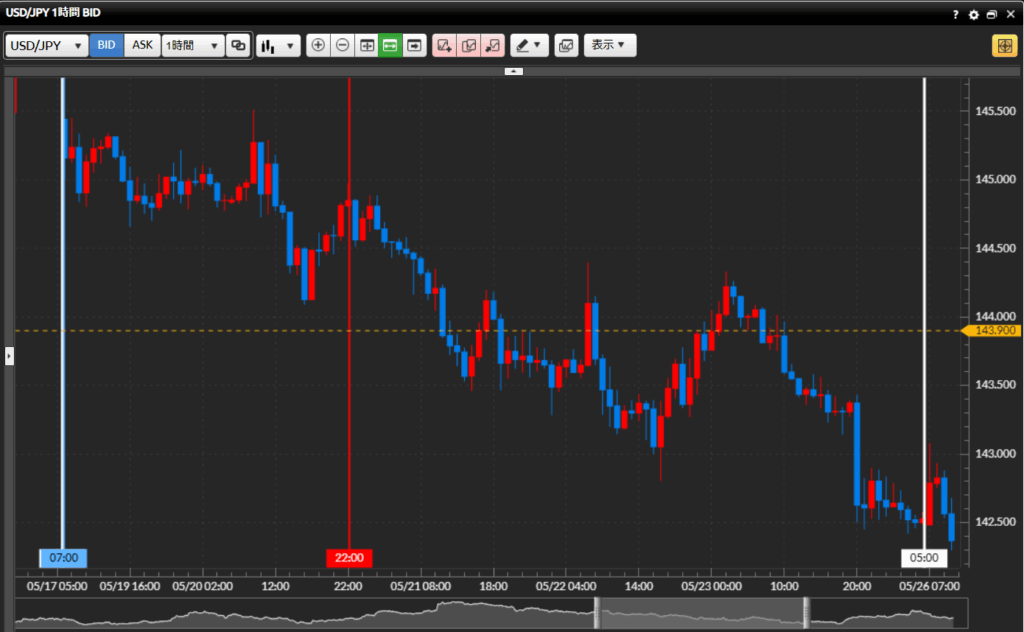Viewport: 1024px width, 632px height.
Task: Toggle the yellow crosshair cursor button
Action: tap(1004, 46)
